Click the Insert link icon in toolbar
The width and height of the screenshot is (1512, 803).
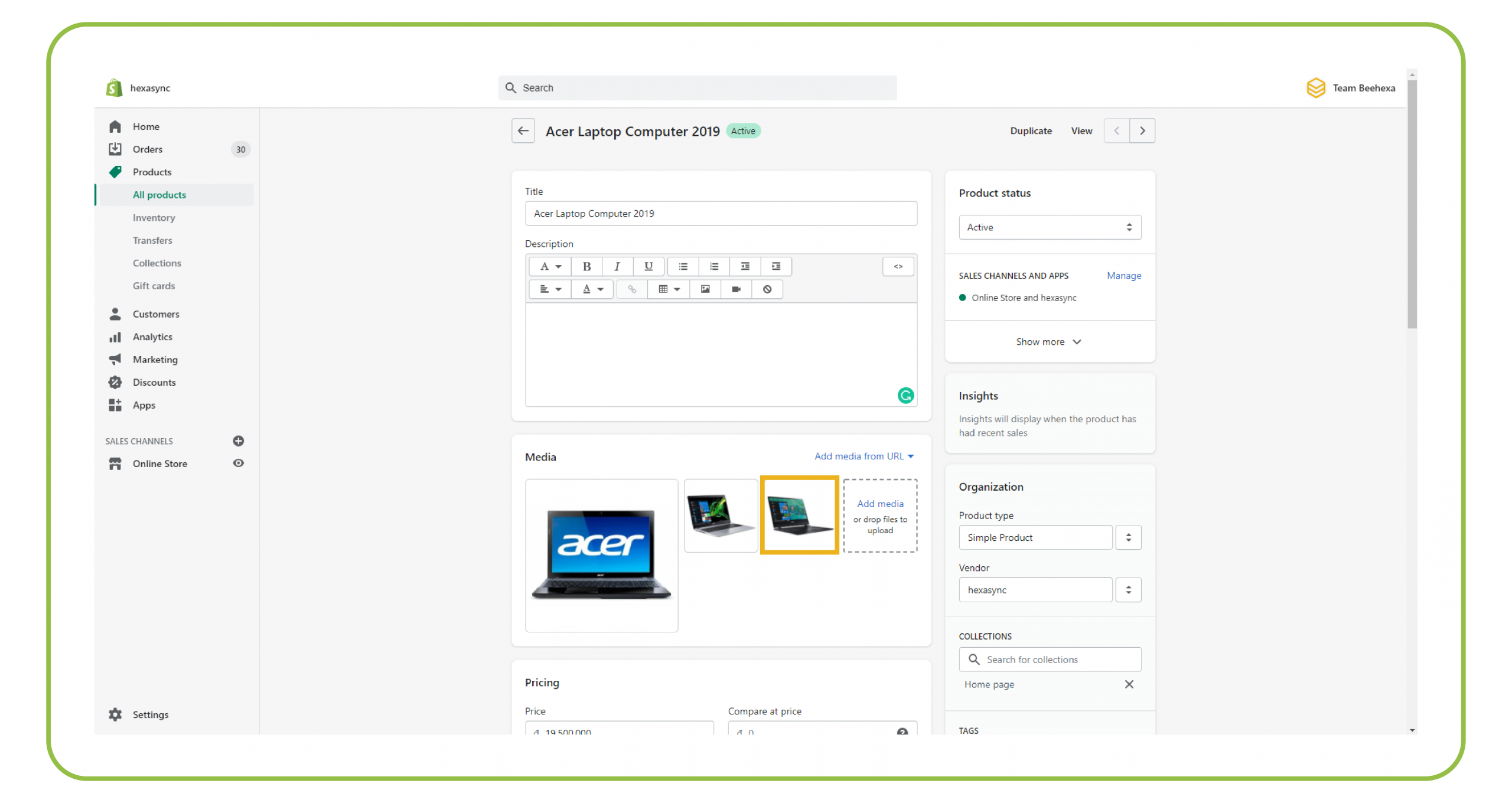[x=632, y=289]
